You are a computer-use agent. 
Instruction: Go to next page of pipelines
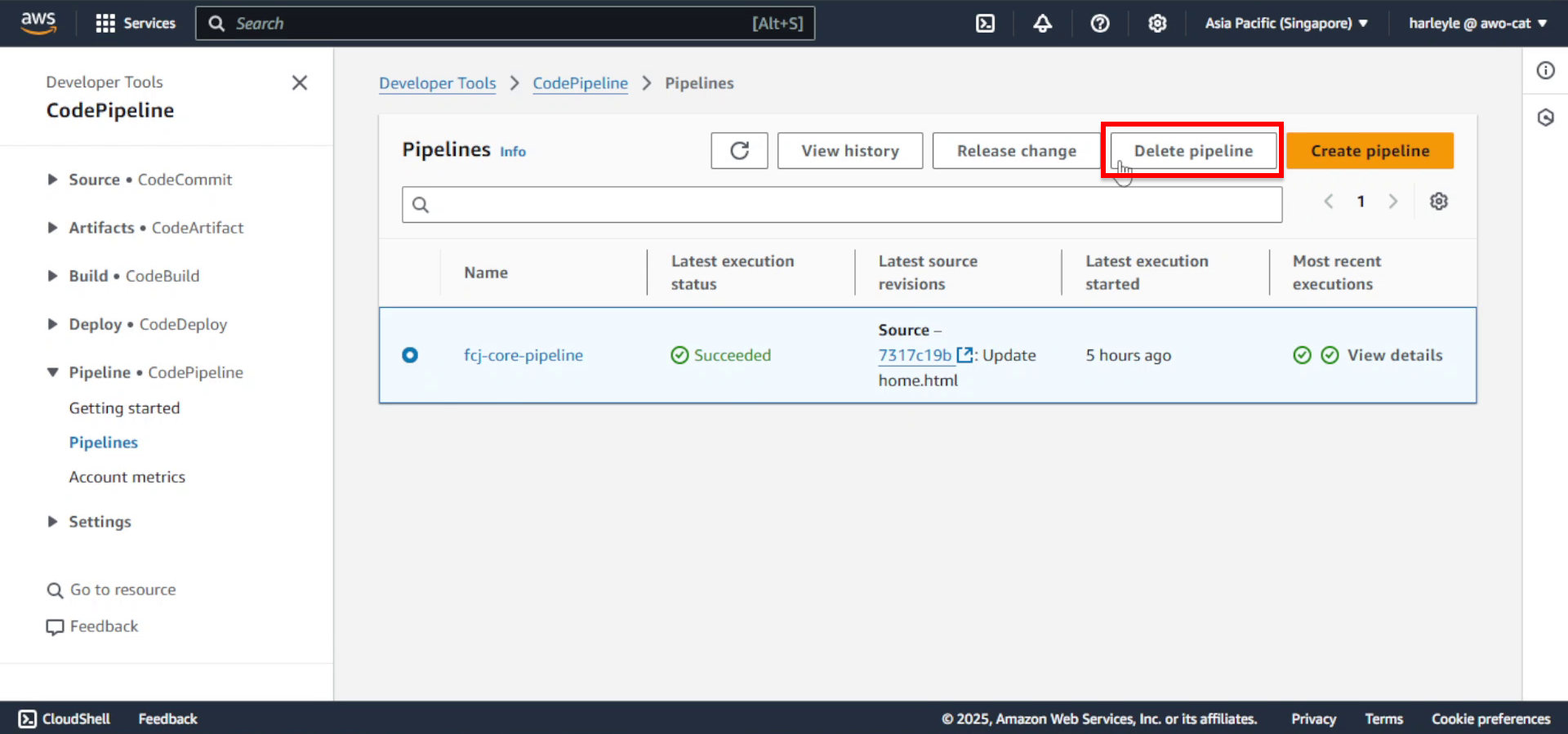point(1393,202)
